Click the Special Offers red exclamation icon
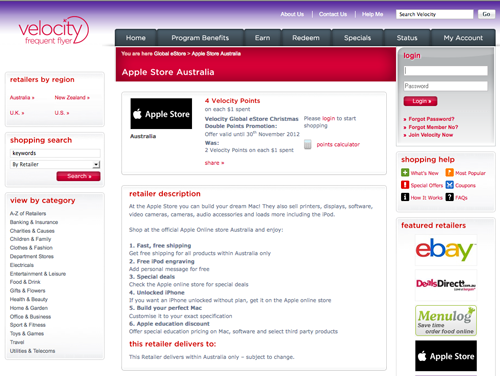The height and width of the screenshot is (376, 500). coord(405,185)
